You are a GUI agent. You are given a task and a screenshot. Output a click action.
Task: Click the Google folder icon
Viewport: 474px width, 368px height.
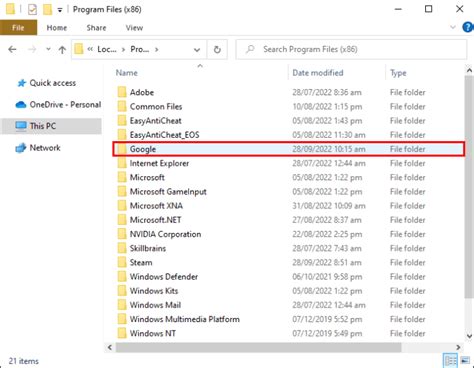pyautogui.click(x=122, y=149)
